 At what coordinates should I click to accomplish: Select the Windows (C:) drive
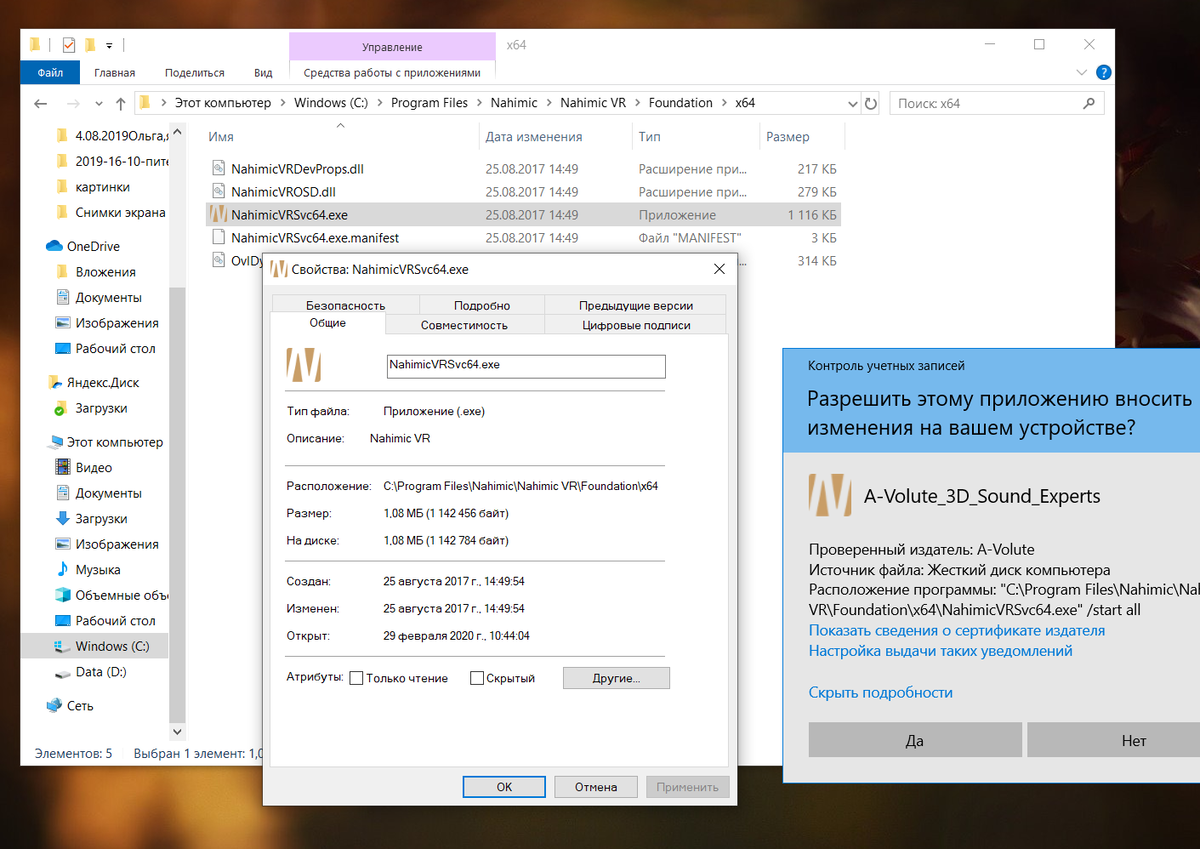[112, 646]
